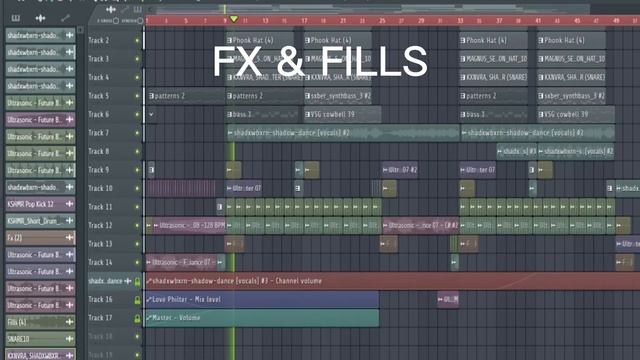Viewport: 640px width, 360px height.
Task: Show automation clips in the picker panel
Action: coord(65,18)
